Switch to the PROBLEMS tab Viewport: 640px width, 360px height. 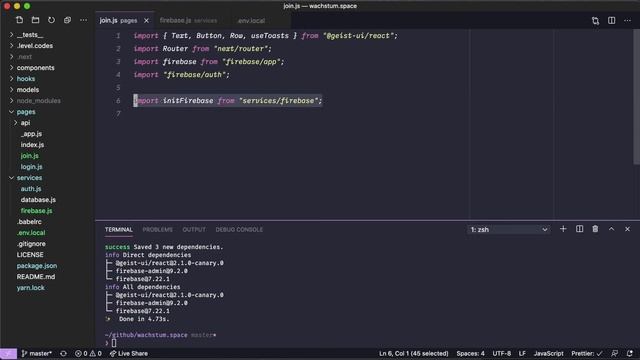click(158, 229)
